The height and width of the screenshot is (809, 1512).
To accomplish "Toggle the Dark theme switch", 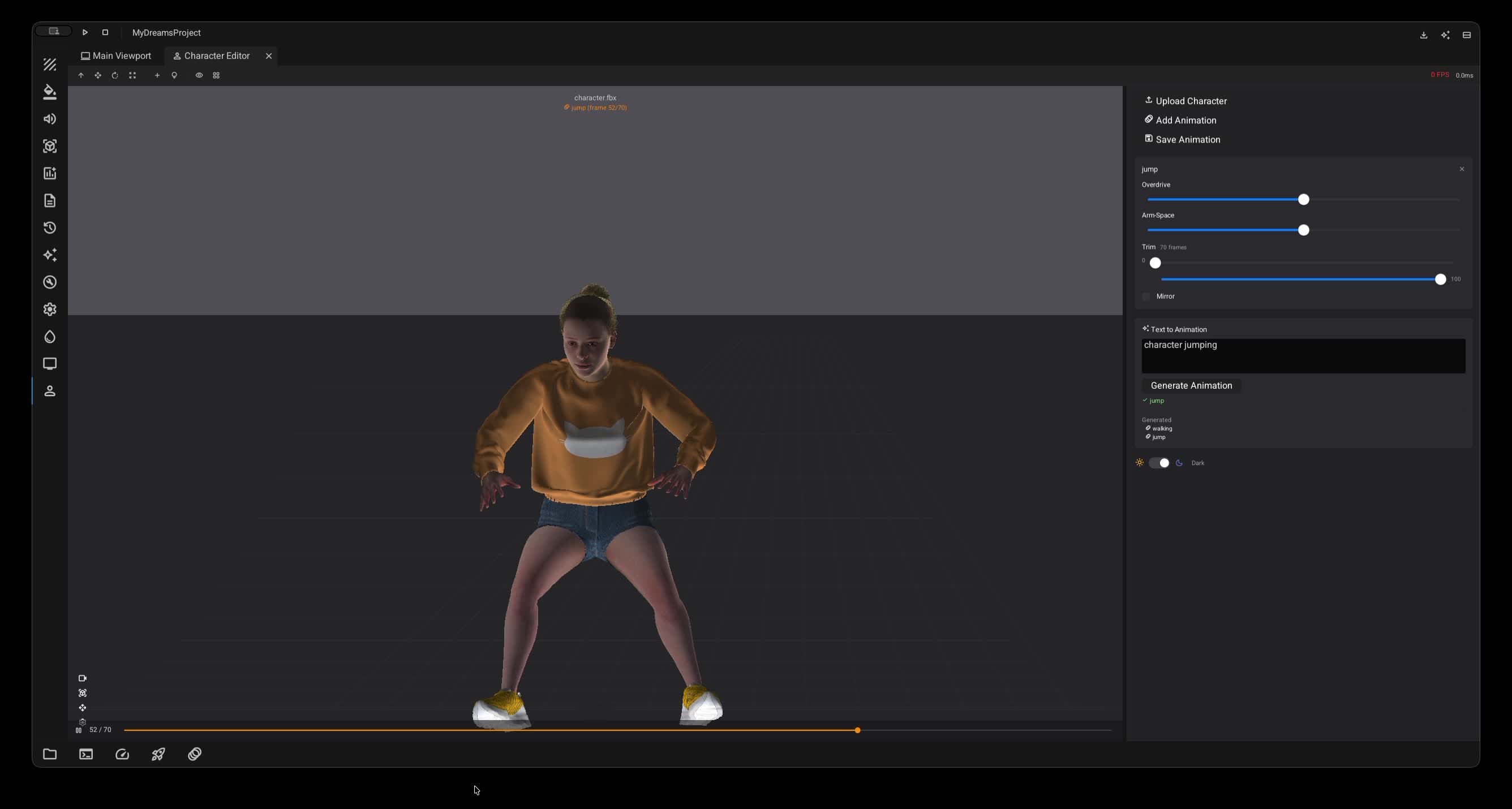I will 1159,463.
